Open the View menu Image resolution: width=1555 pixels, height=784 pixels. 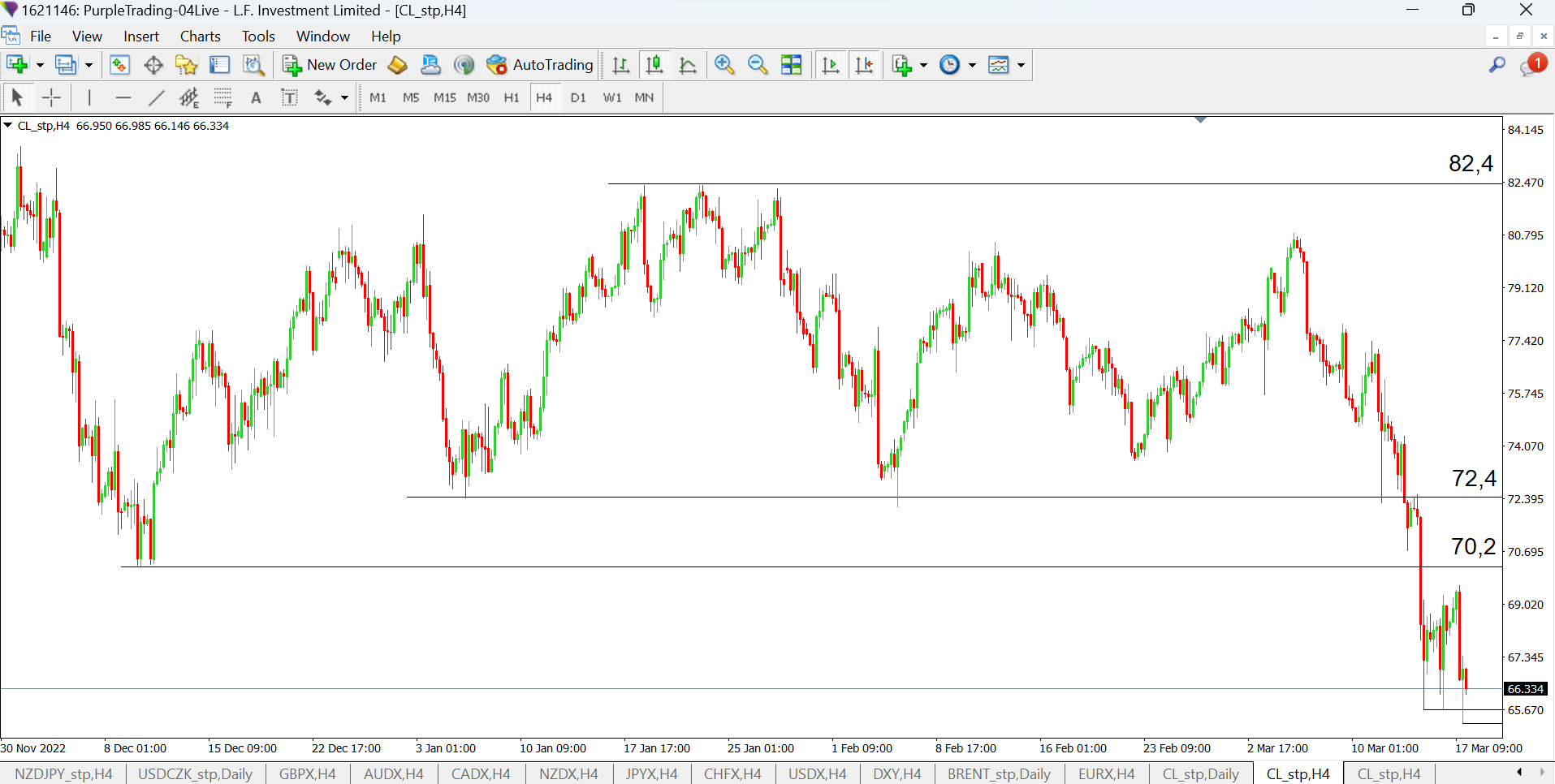tap(87, 37)
